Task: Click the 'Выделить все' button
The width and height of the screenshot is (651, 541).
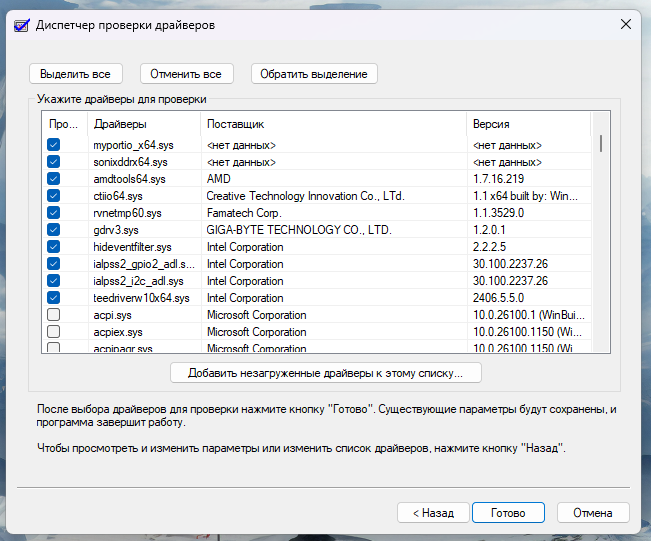Action: (x=76, y=74)
